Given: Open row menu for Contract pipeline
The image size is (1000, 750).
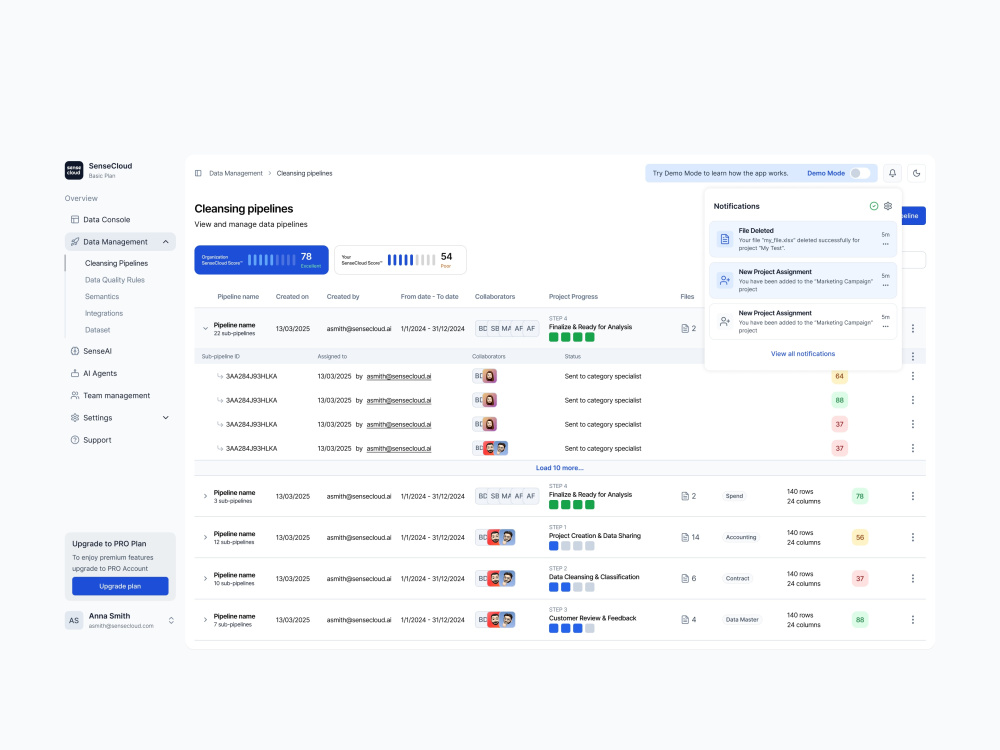Looking at the screenshot, I should tap(913, 578).
